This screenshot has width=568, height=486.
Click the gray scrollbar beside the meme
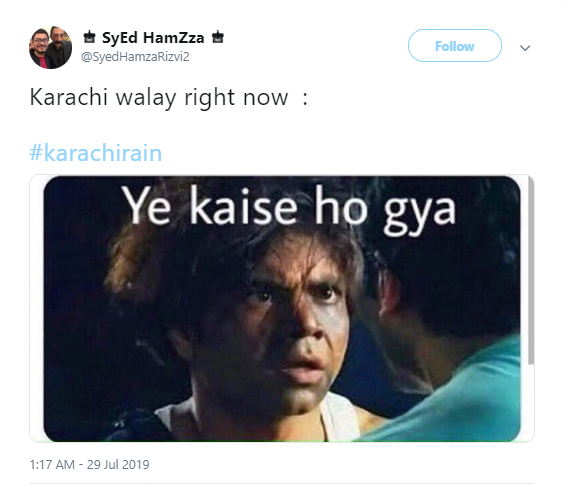[x=531, y=271]
